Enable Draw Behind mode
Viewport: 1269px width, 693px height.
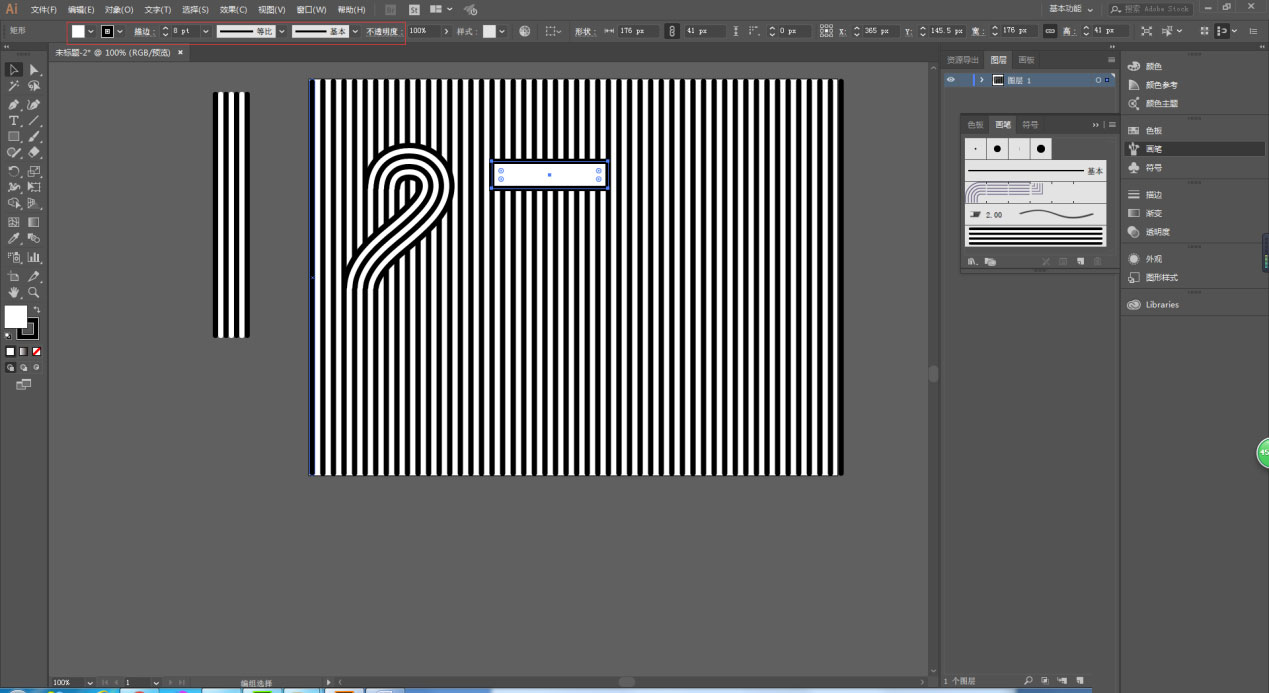24,368
